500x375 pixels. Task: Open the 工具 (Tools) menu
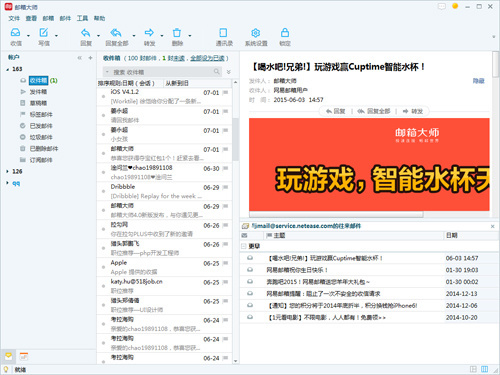[x=82, y=18]
